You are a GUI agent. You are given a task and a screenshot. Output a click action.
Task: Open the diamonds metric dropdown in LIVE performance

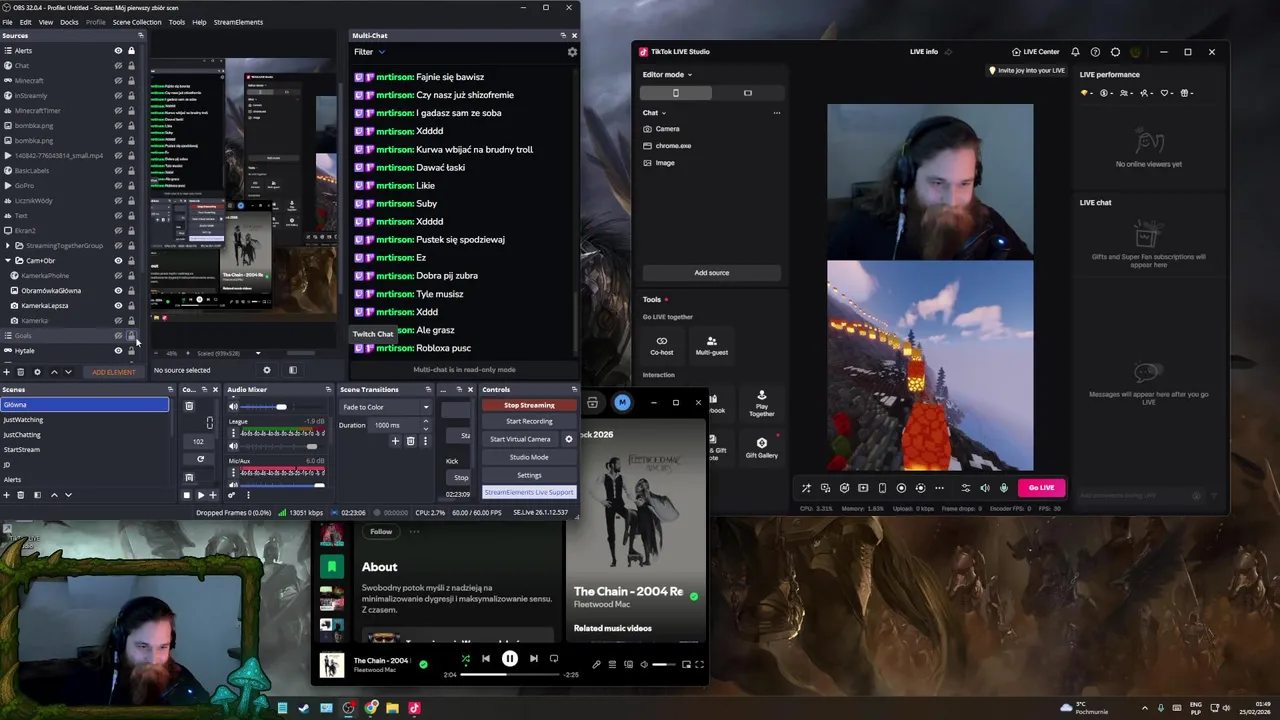click(1088, 93)
